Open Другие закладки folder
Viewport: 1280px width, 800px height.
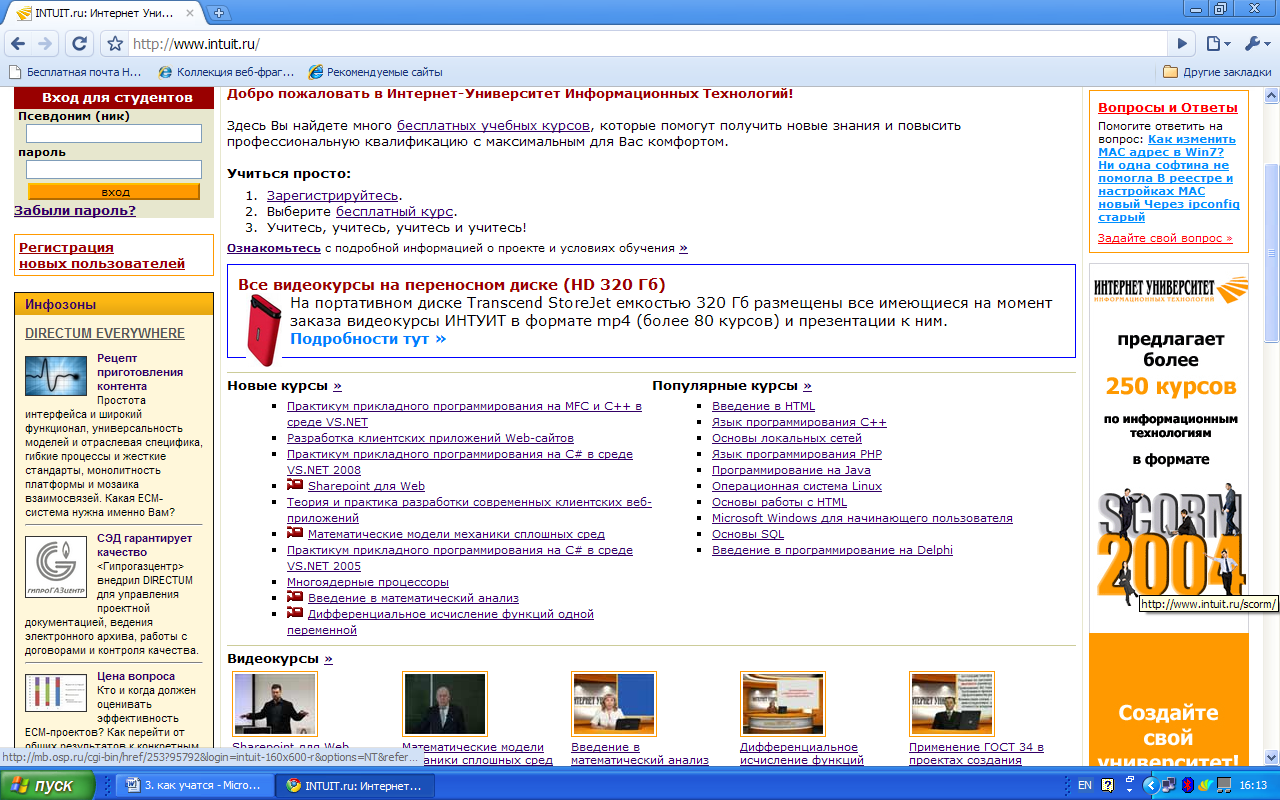click(1217, 72)
